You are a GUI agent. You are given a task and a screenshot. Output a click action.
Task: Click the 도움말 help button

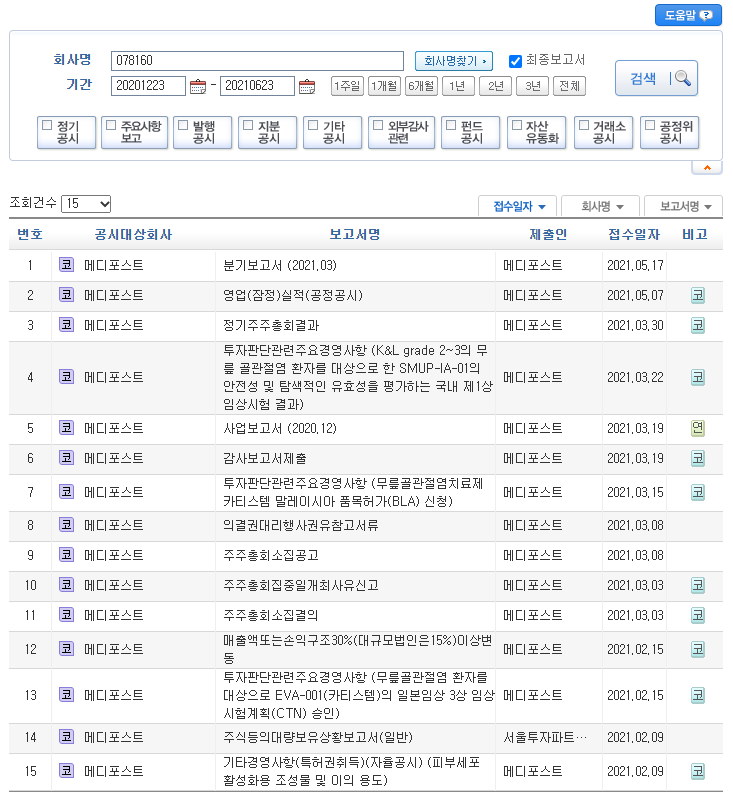(x=688, y=15)
